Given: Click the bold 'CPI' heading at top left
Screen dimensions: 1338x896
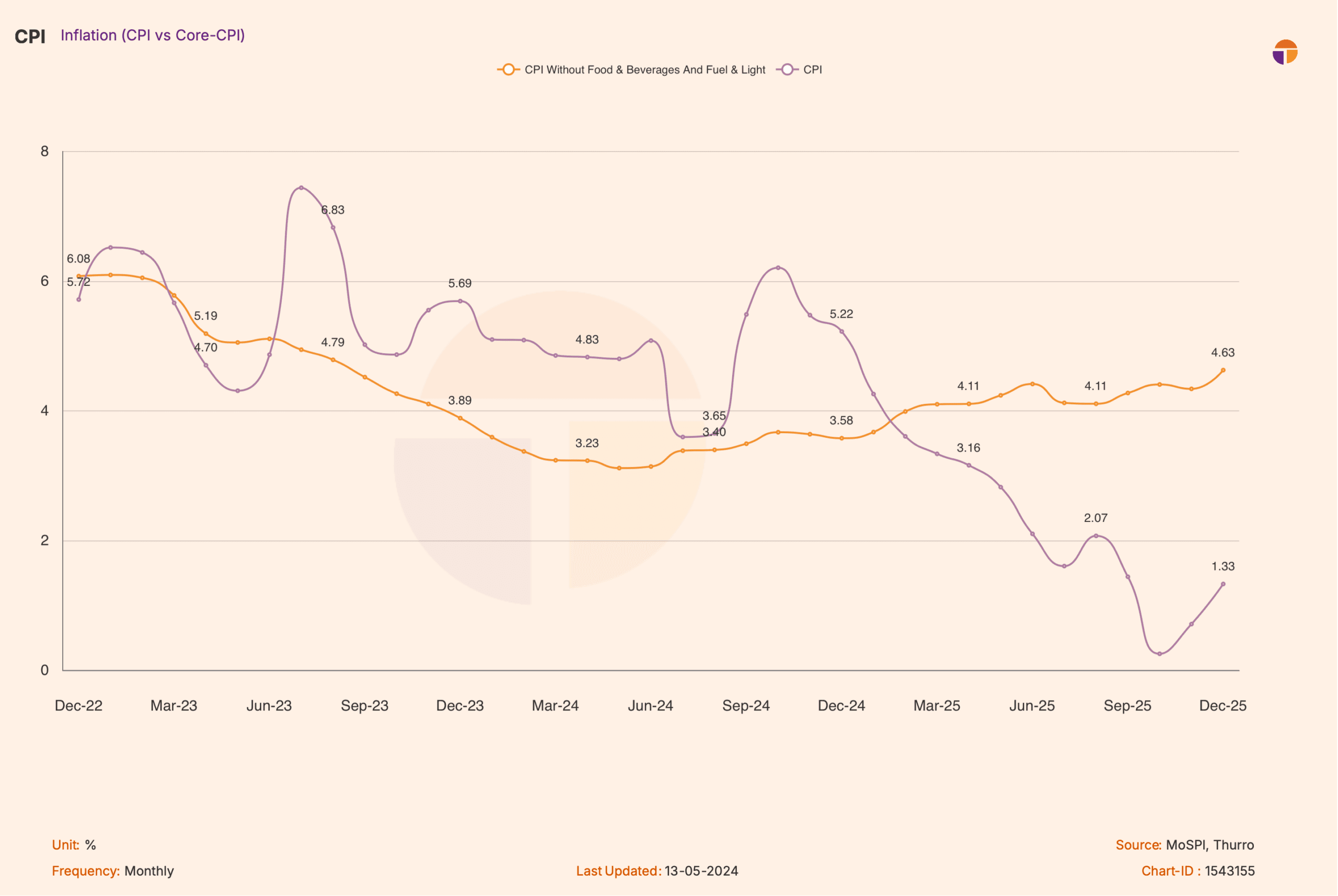Looking at the screenshot, I should (30, 37).
